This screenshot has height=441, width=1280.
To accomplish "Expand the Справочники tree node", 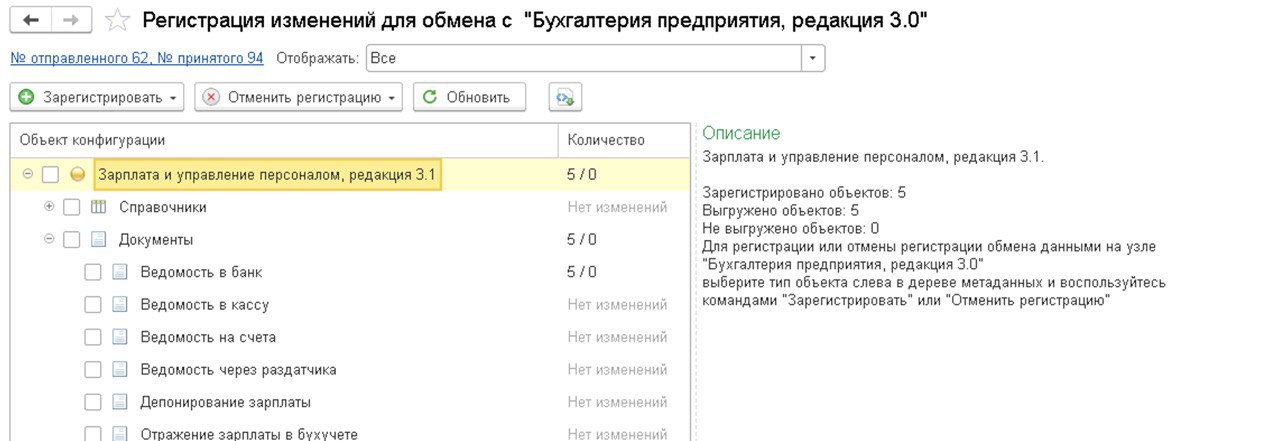I will [x=49, y=207].
